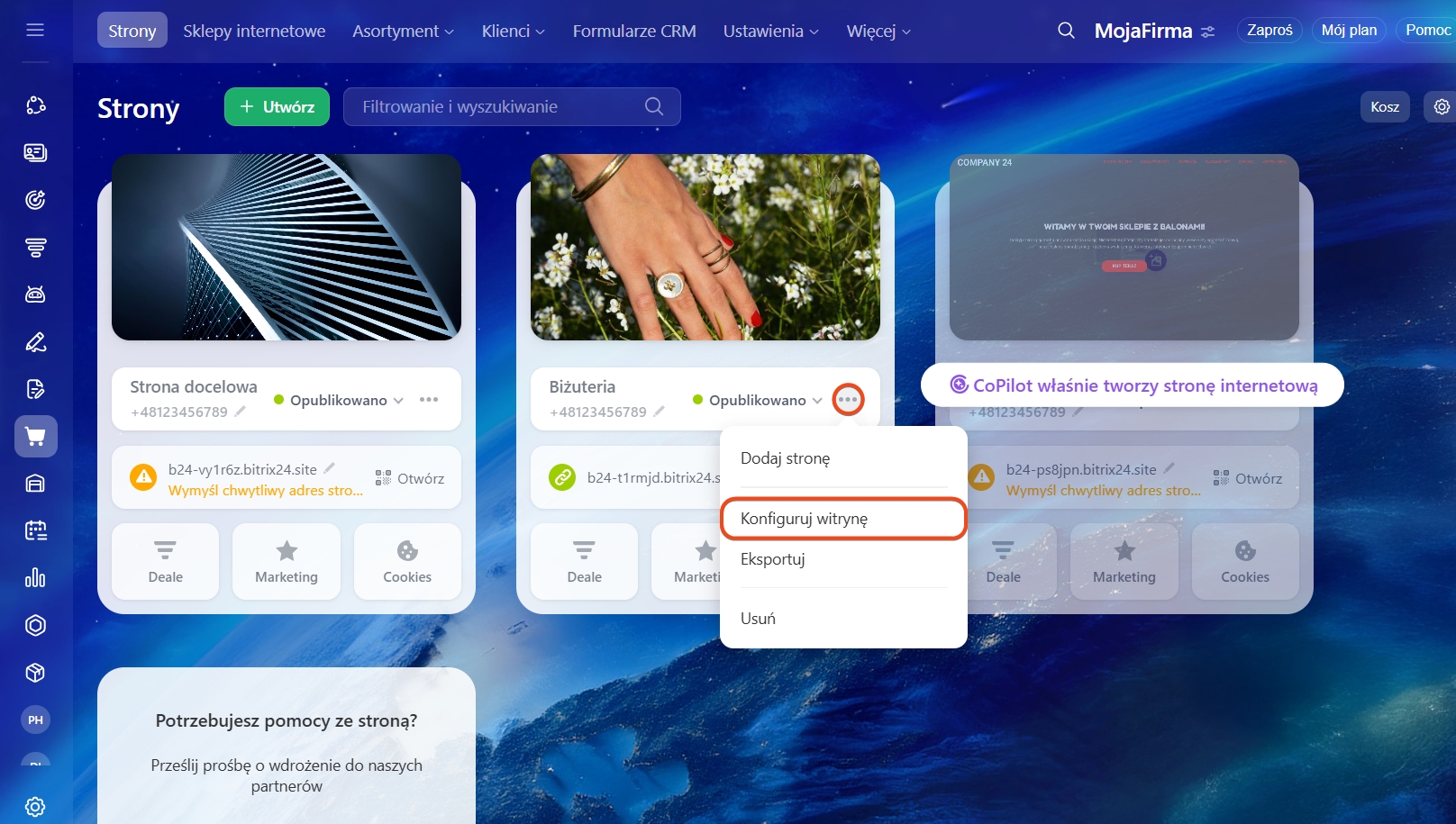The image size is (1456, 824).
Task: Click the green link icon on Biżuteria card
Action: click(562, 477)
